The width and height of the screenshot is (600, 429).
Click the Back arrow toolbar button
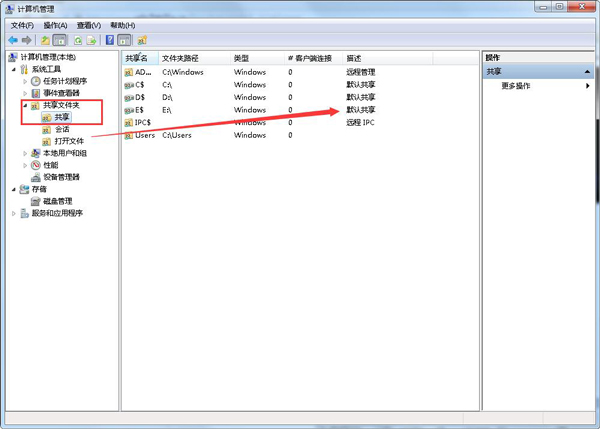[12, 40]
